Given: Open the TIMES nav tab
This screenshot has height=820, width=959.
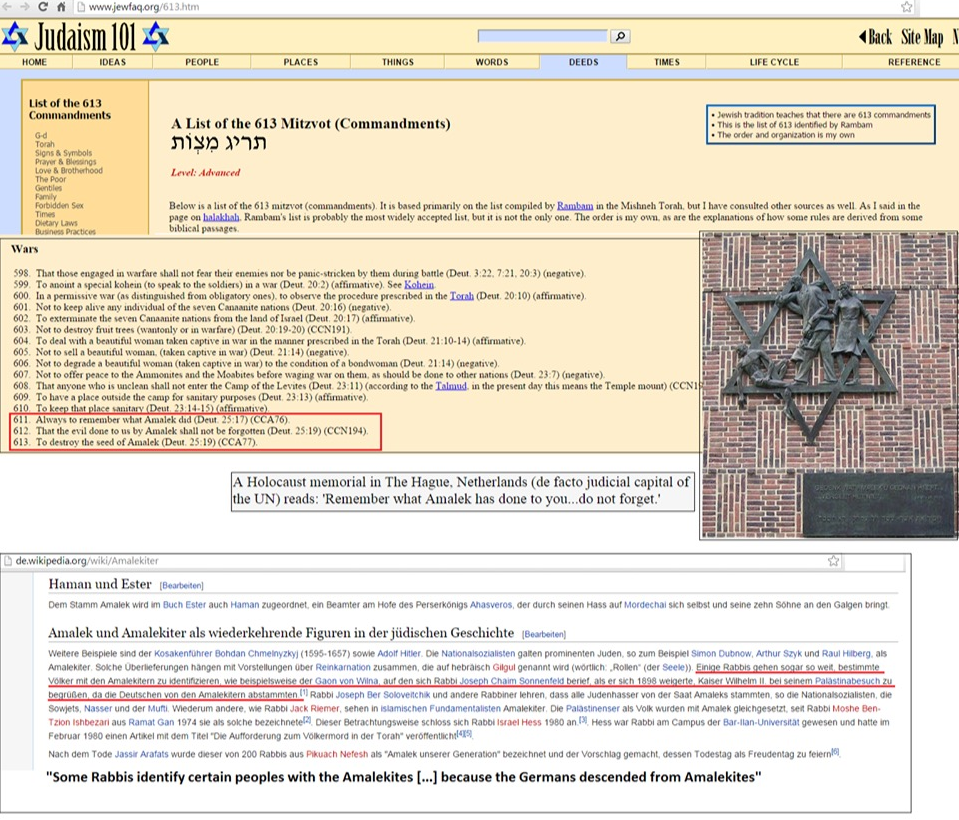Looking at the screenshot, I should (667, 62).
